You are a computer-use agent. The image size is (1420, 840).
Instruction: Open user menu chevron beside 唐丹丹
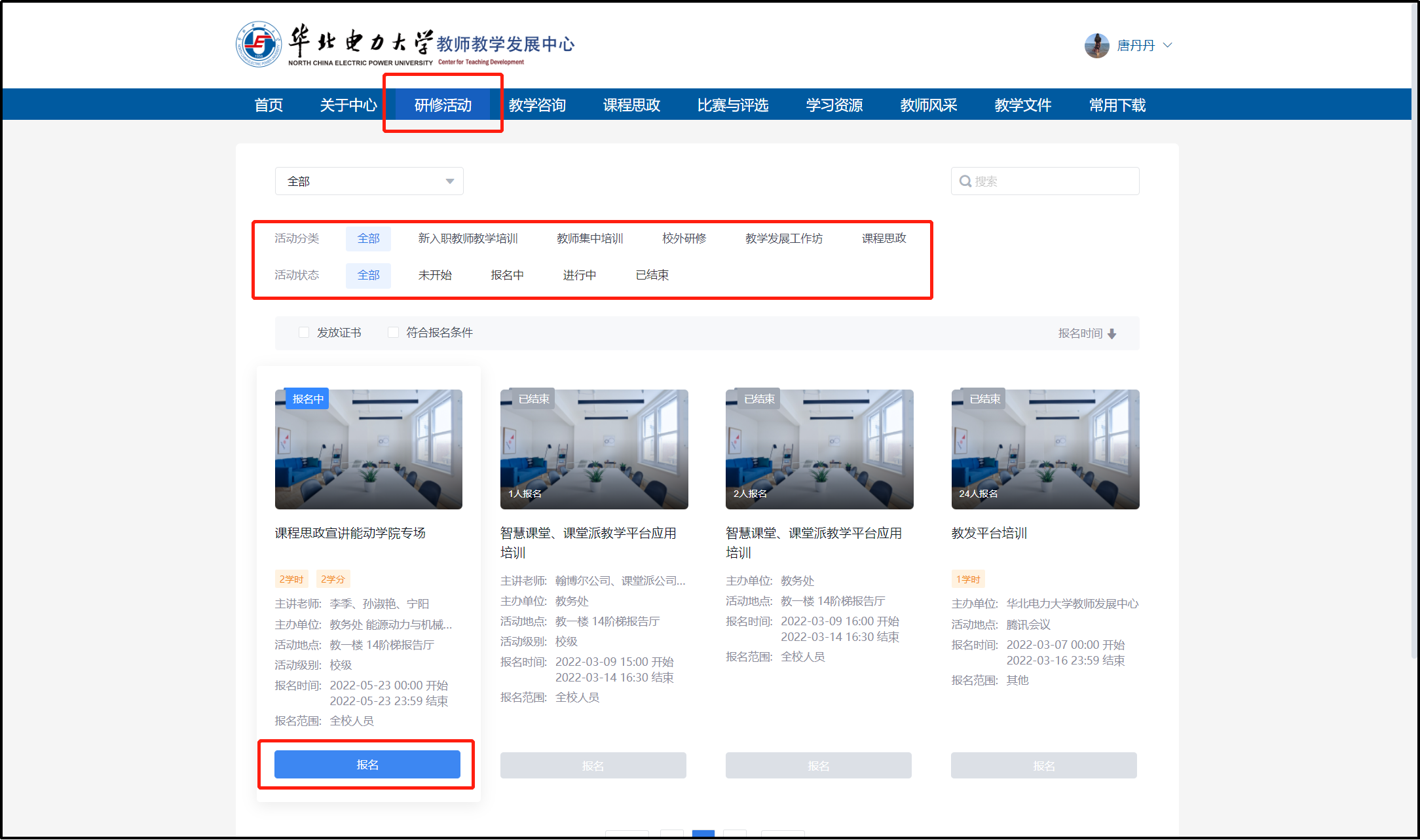tap(1167, 45)
